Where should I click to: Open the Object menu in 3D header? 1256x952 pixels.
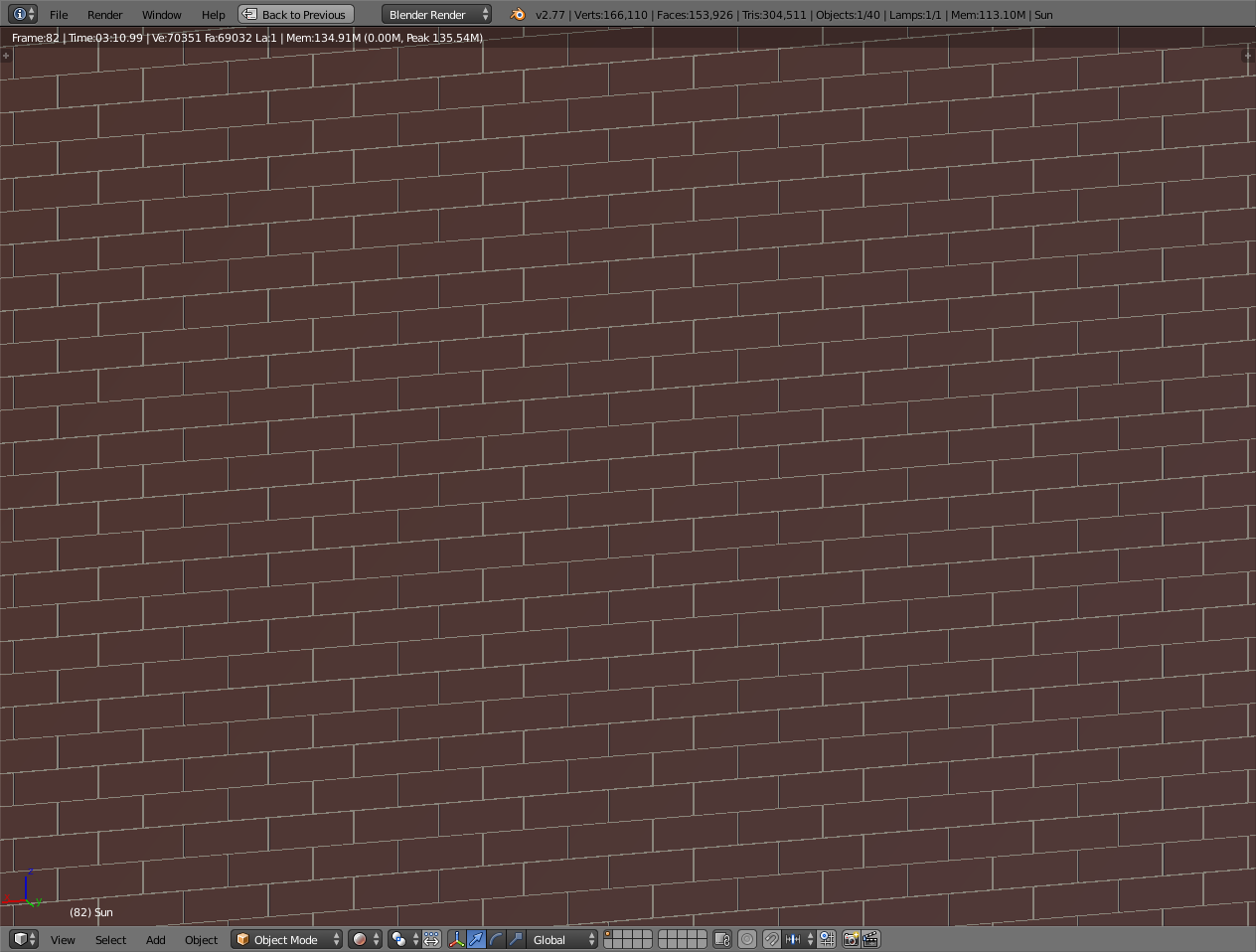201,940
